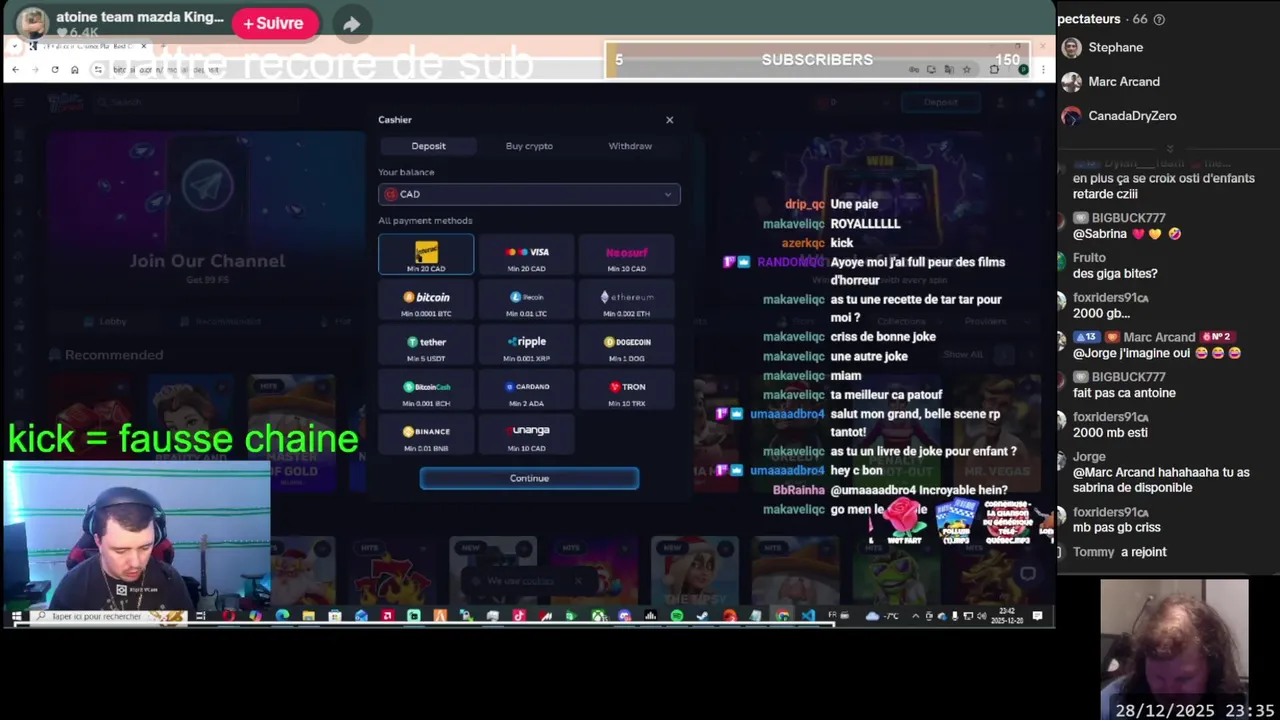Open Spotify from the taskbar
This screenshot has height=720, width=1280.
tap(677, 616)
